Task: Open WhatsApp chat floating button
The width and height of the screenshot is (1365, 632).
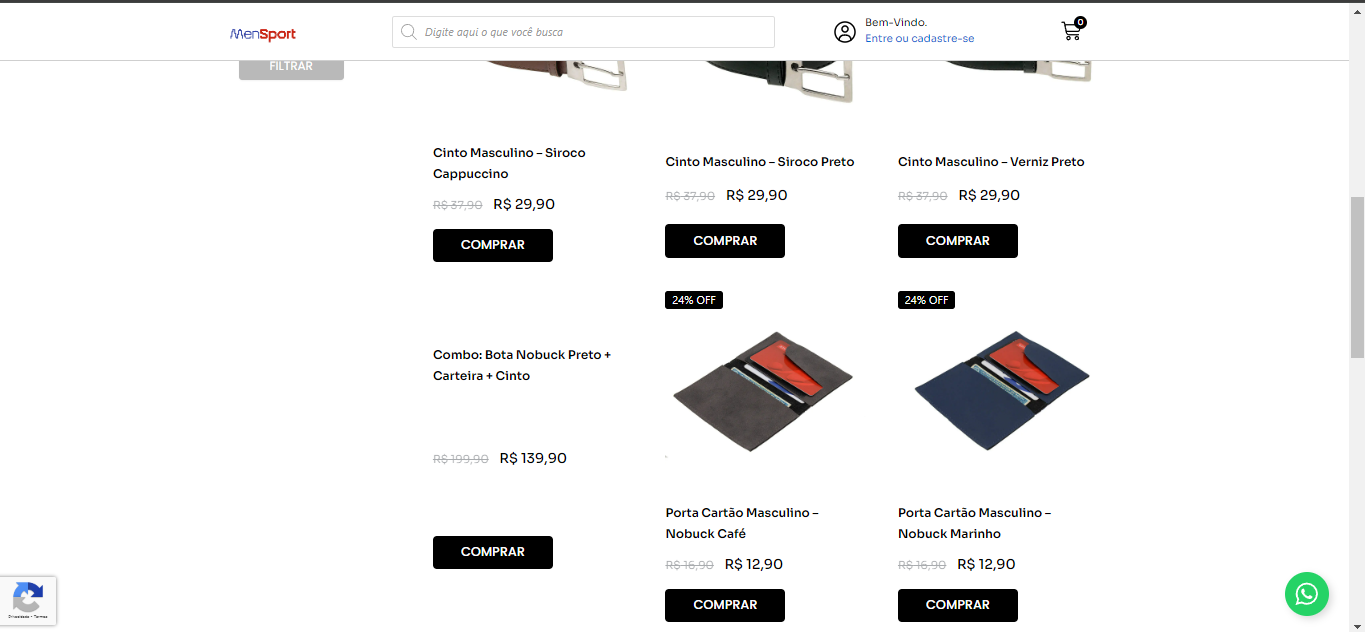Action: pos(1307,594)
